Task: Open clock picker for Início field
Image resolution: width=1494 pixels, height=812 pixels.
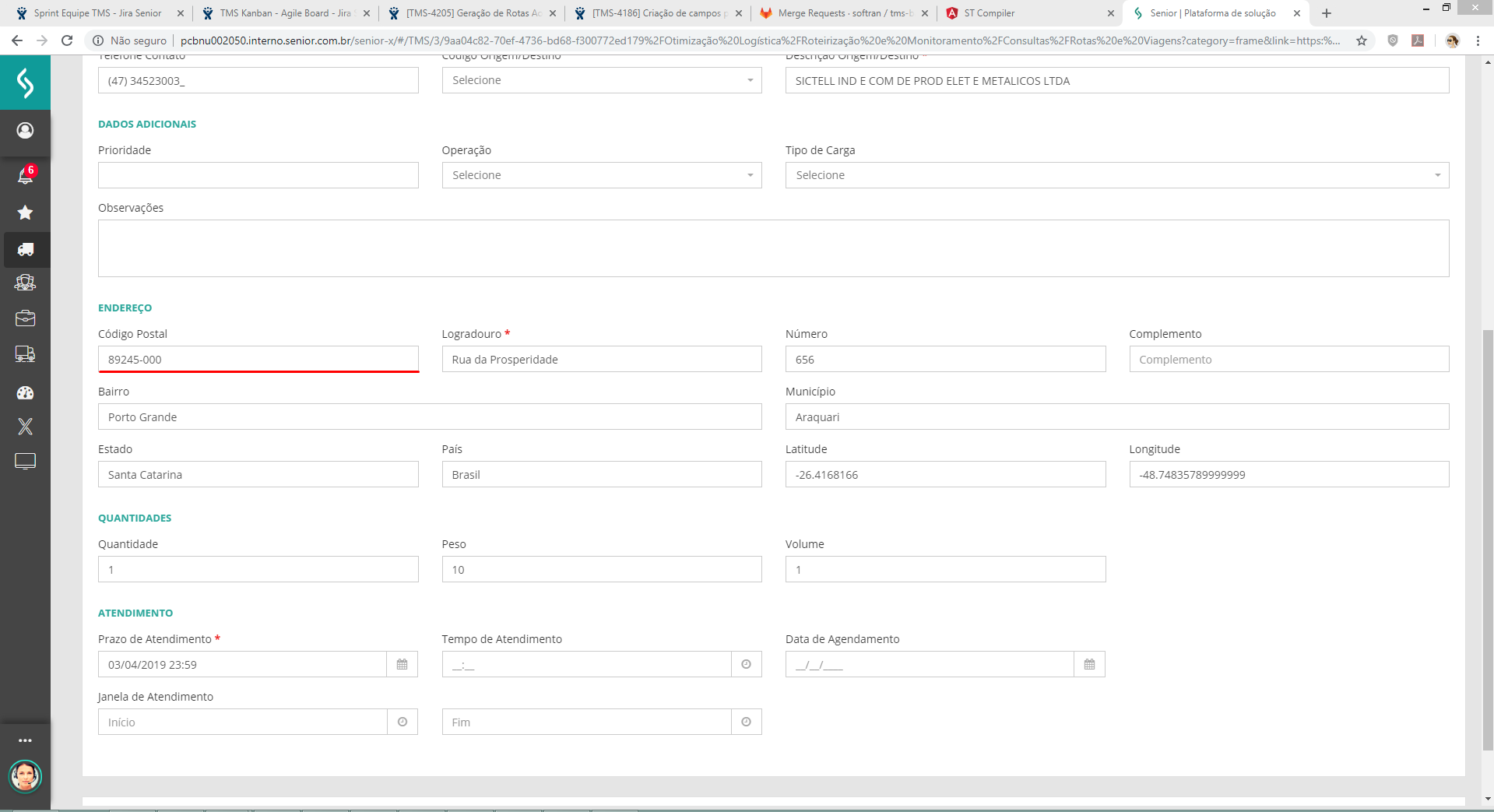Action: [x=403, y=722]
